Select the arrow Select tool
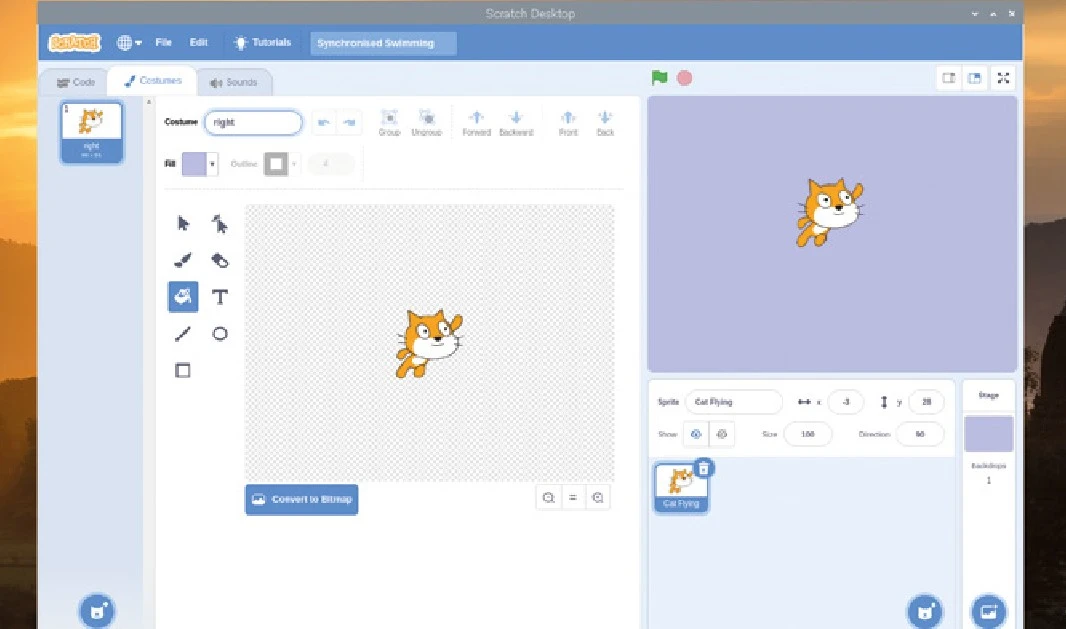This screenshot has height=629, width=1066. click(x=183, y=223)
